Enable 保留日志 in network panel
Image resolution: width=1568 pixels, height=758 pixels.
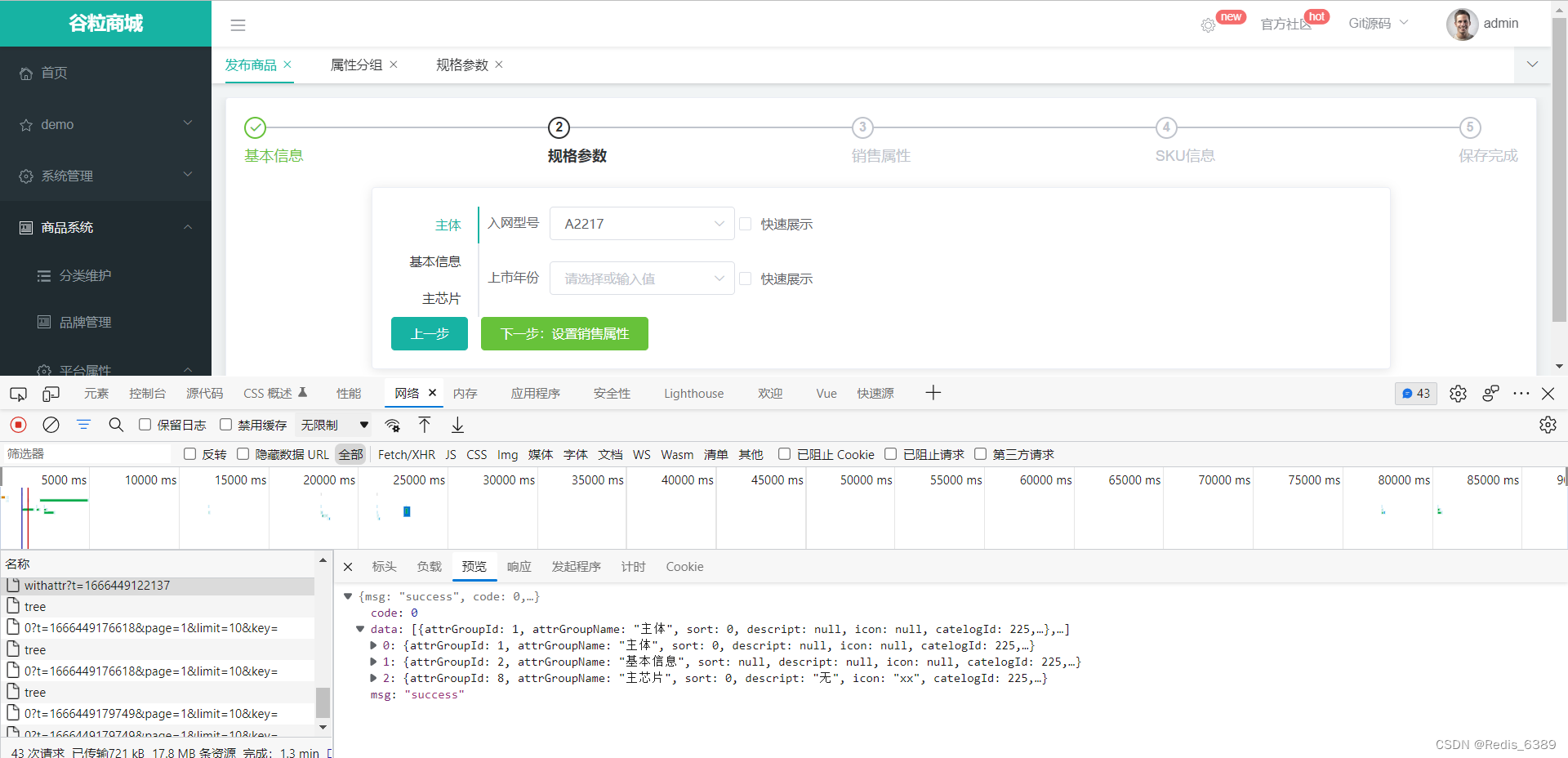pyautogui.click(x=145, y=424)
